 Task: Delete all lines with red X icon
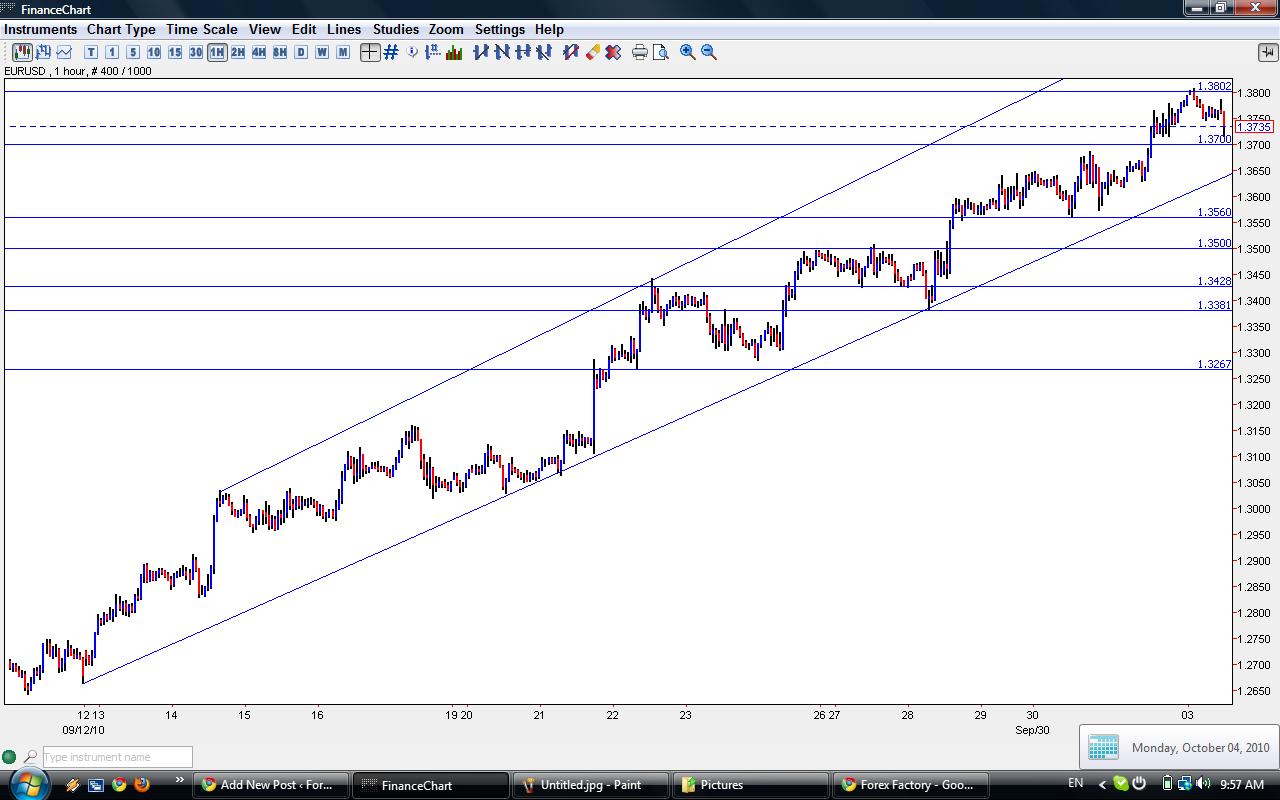point(613,52)
